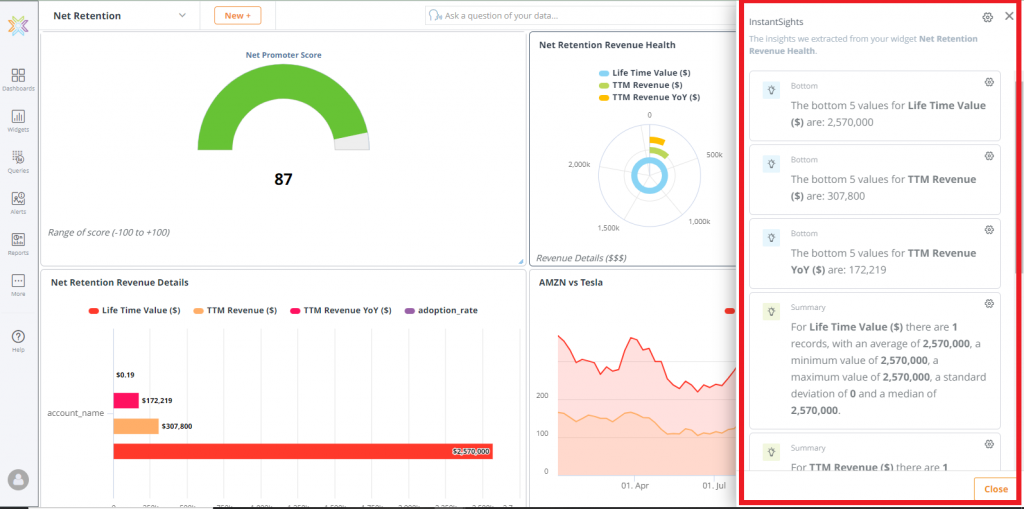Toggle Life Time Value legend in radial chart

pyautogui.click(x=644, y=73)
